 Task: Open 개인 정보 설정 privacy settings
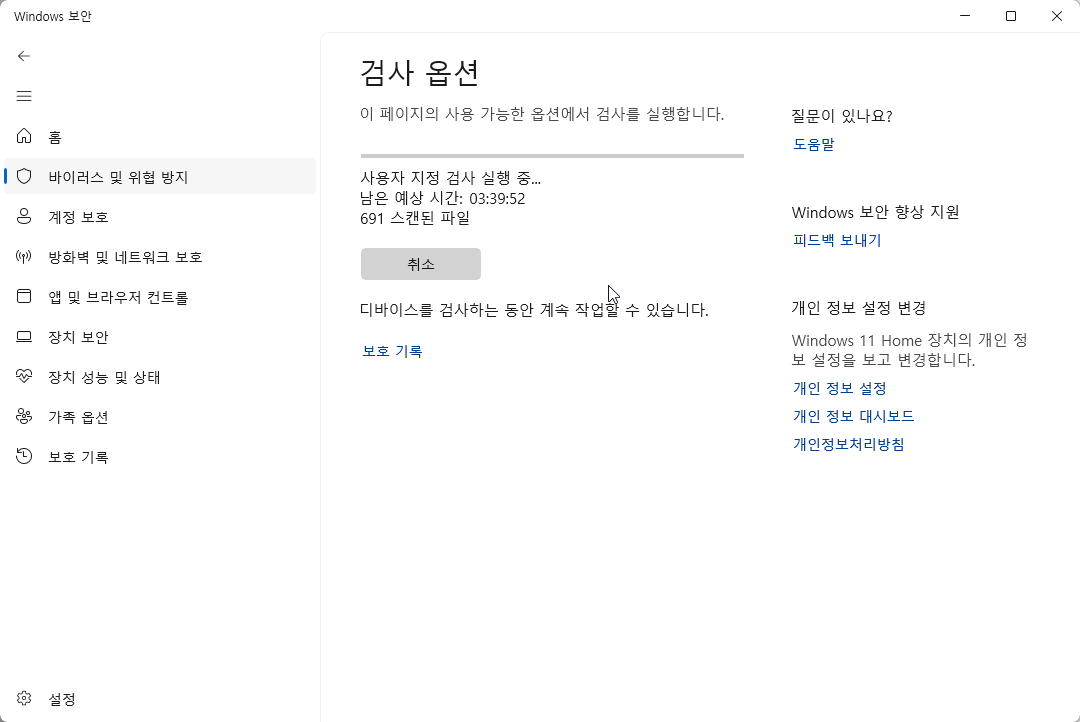tap(838, 388)
